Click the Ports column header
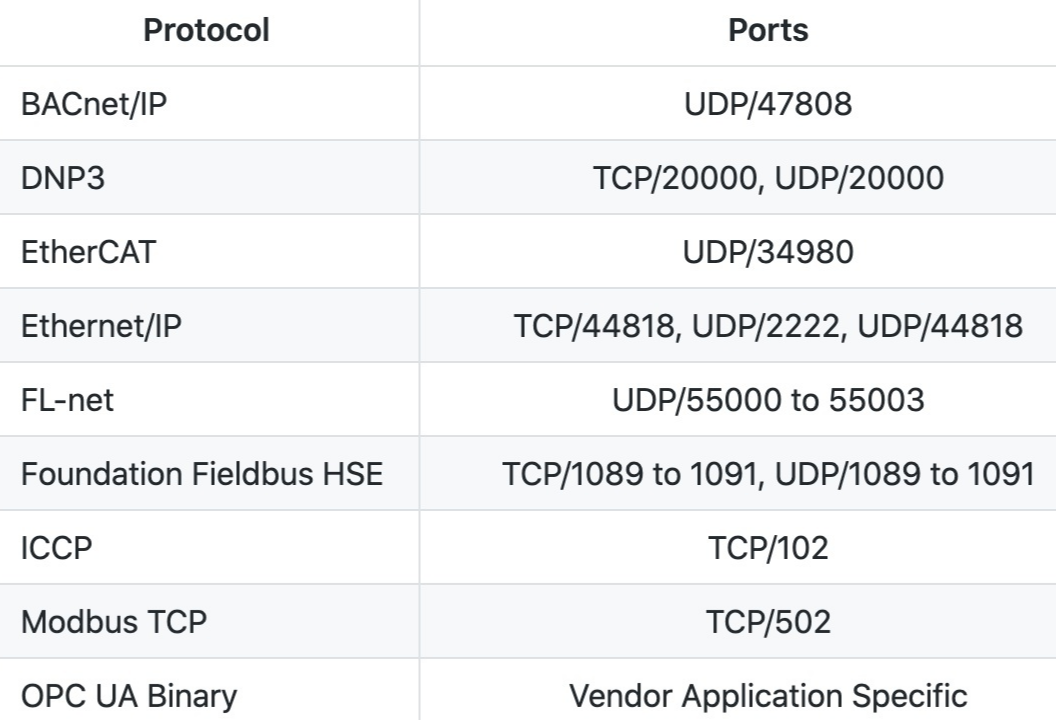The width and height of the screenshot is (1056, 720). tap(768, 30)
